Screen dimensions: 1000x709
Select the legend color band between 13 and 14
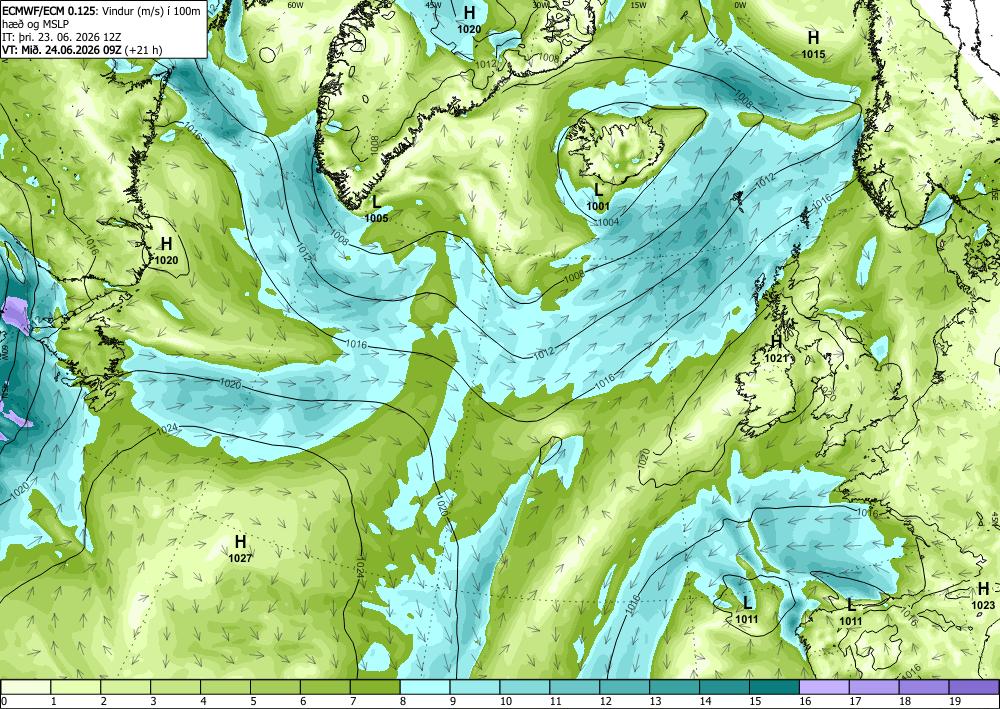coord(675,687)
